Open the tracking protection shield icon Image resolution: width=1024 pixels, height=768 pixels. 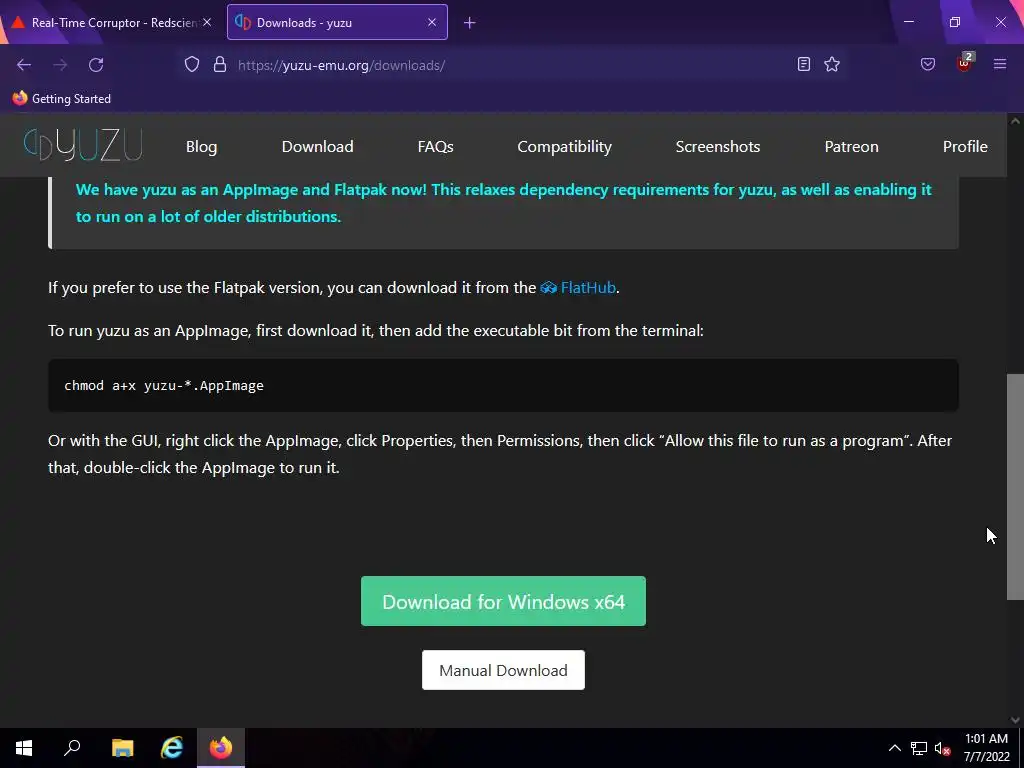(x=191, y=65)
